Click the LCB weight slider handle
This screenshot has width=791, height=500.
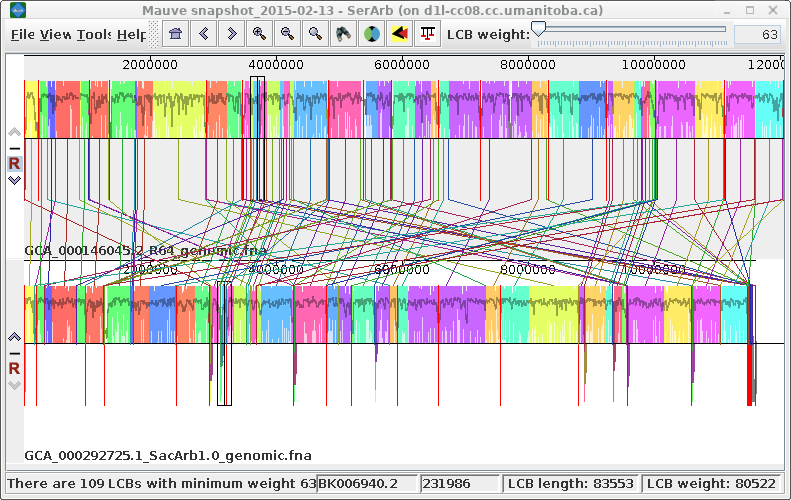coord(539,30)
